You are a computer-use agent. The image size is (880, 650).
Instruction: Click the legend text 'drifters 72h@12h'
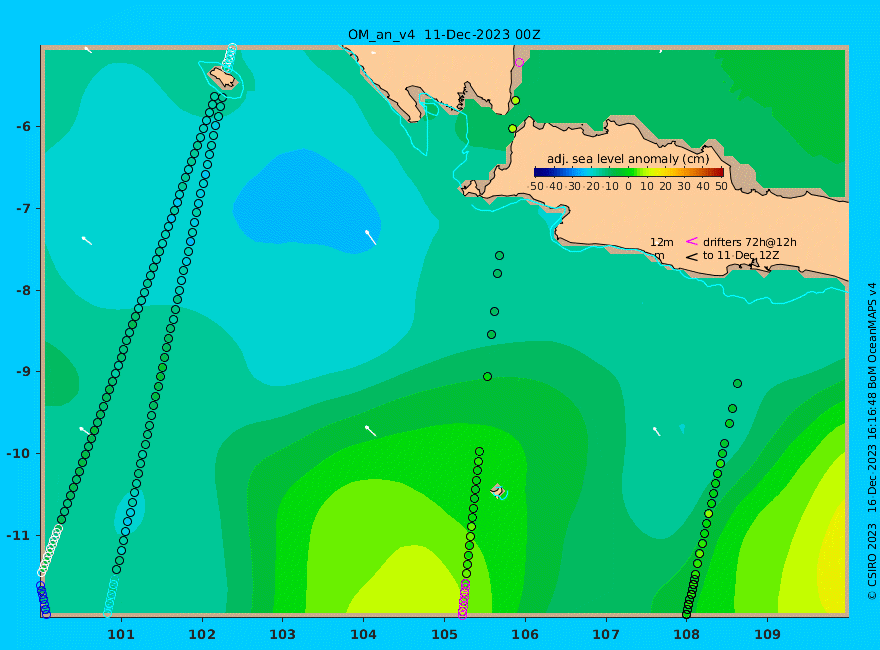point(749,242)
